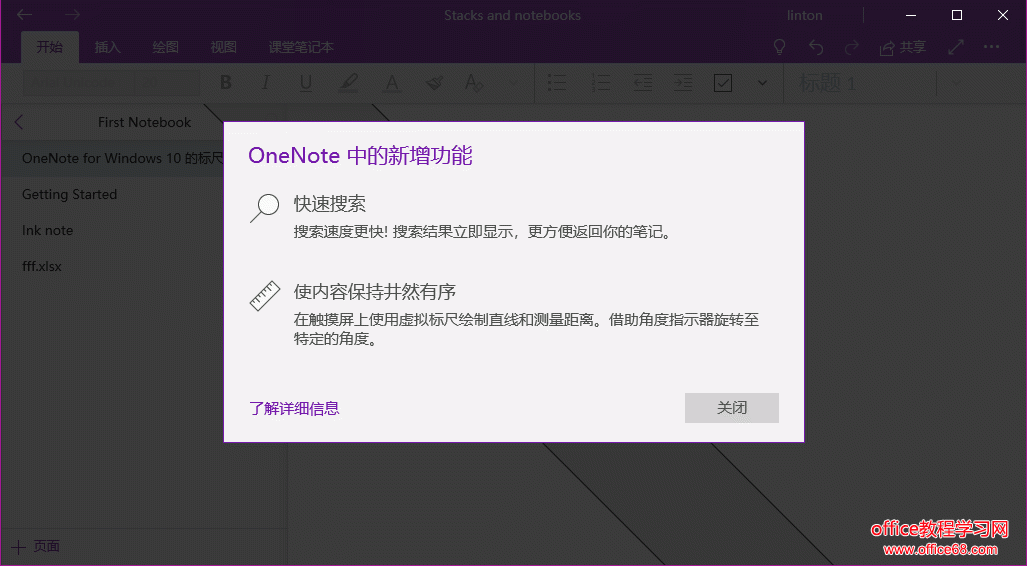This screenshot has width=1027, height=566.
Task: Click the redo arrow icon
Action: (x=851, y=47)
